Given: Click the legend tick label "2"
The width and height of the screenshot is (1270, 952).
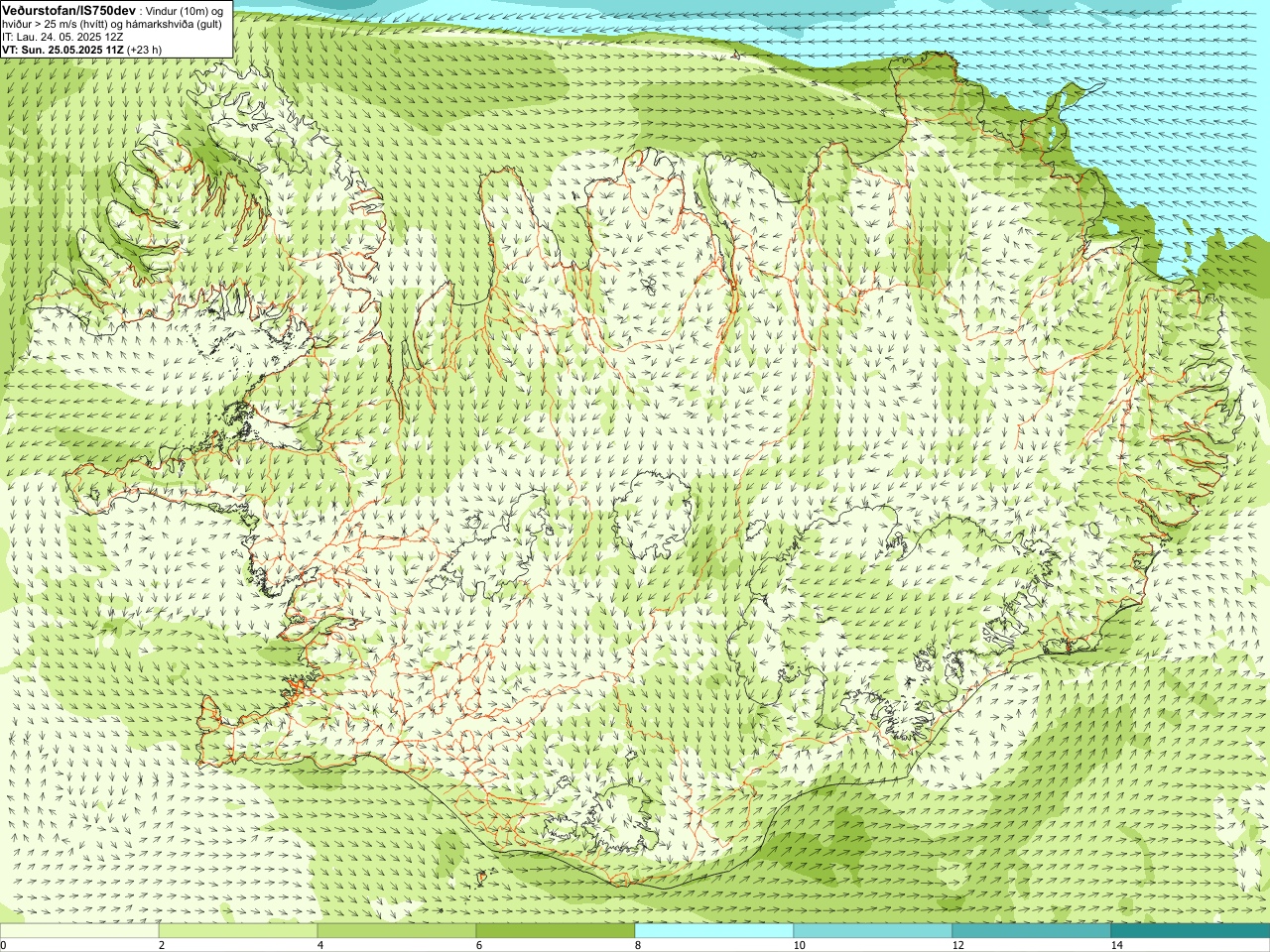Looking at the screenshot, I should tap(162, 945).
